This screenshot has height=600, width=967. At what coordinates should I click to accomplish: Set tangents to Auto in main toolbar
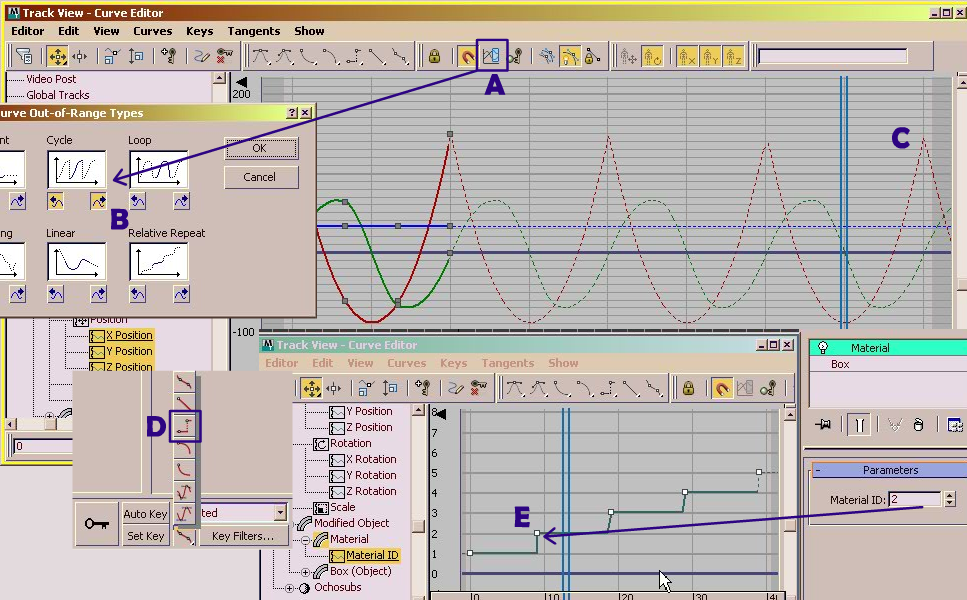click(261, 57)
